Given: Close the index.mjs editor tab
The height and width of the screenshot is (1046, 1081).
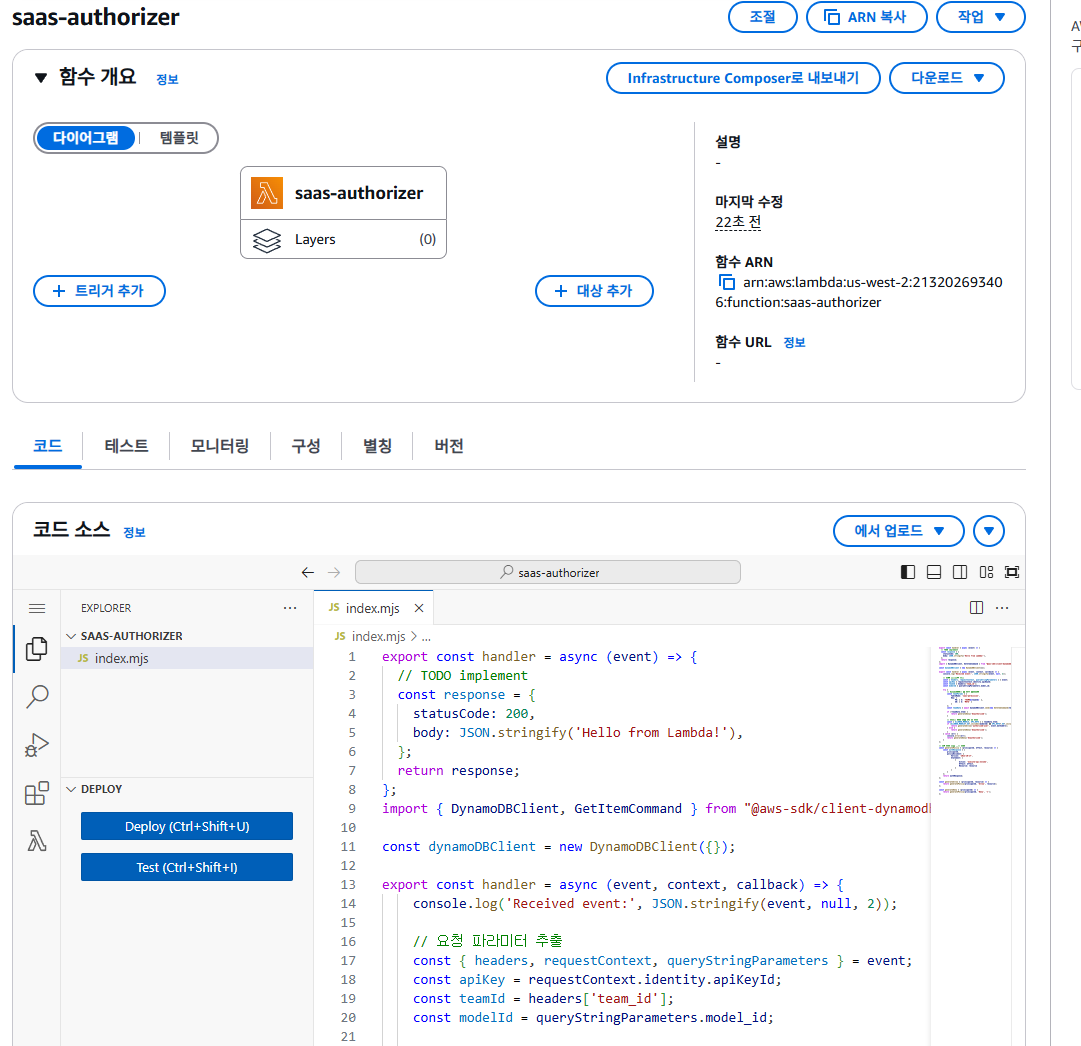Looking at the screenshot, I should click(x=418, y=608).
